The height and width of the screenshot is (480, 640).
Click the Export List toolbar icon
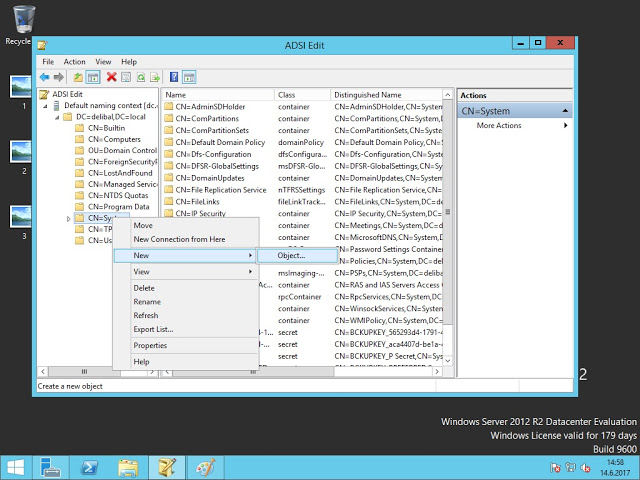(x=156, y=77)
